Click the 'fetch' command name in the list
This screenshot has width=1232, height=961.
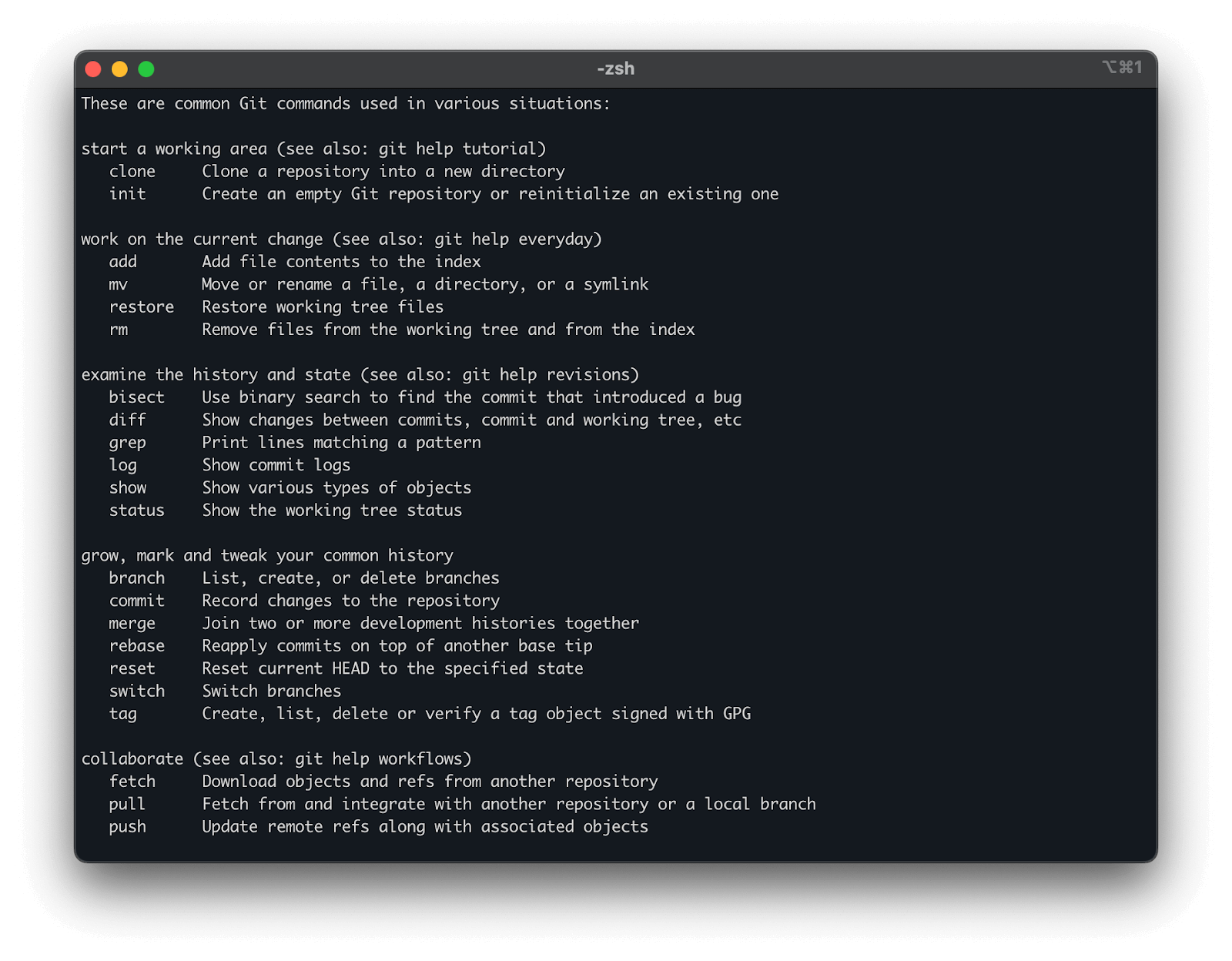(132, 782)
